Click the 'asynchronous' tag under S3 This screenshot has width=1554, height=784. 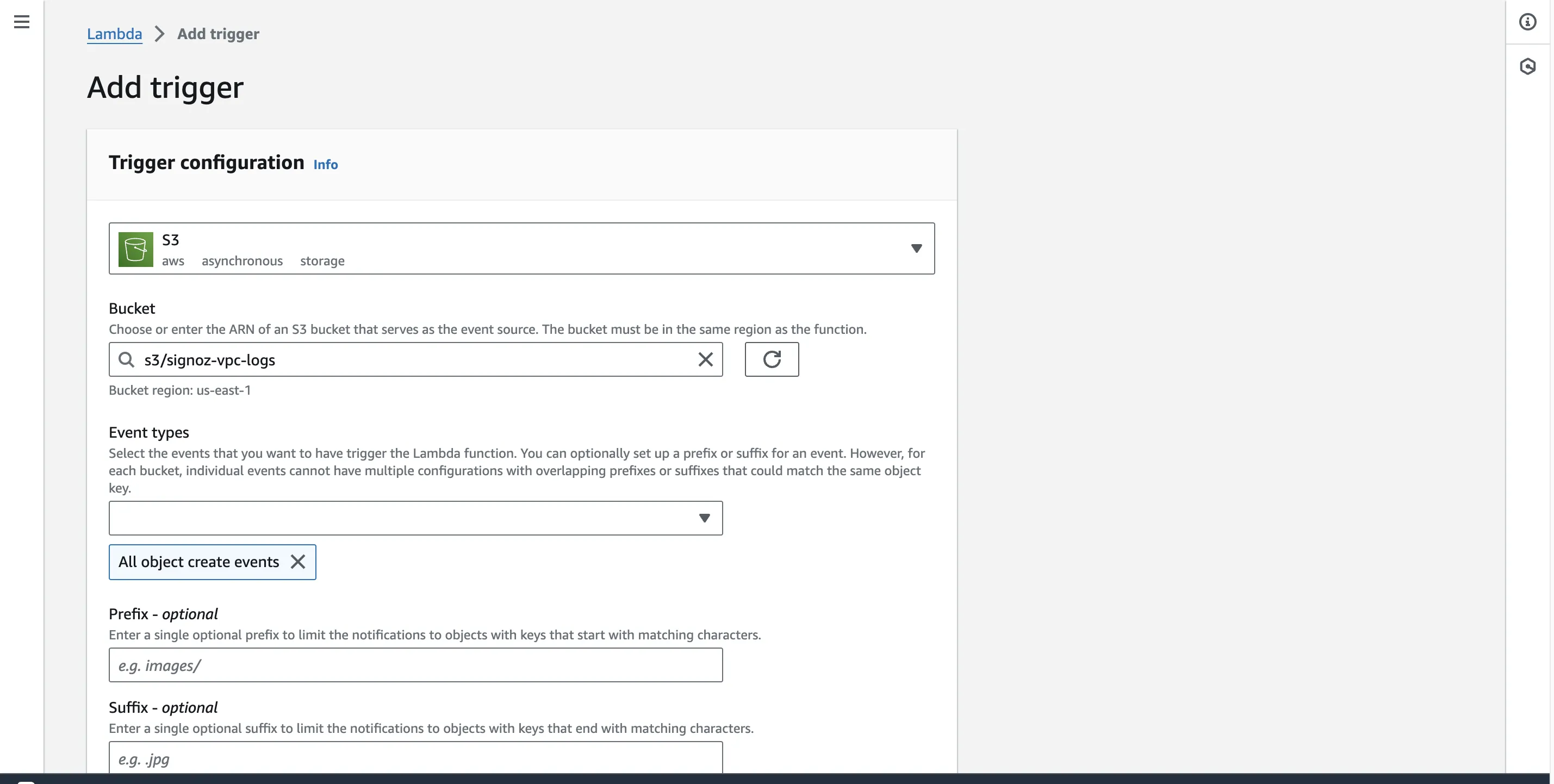(242, 261)
